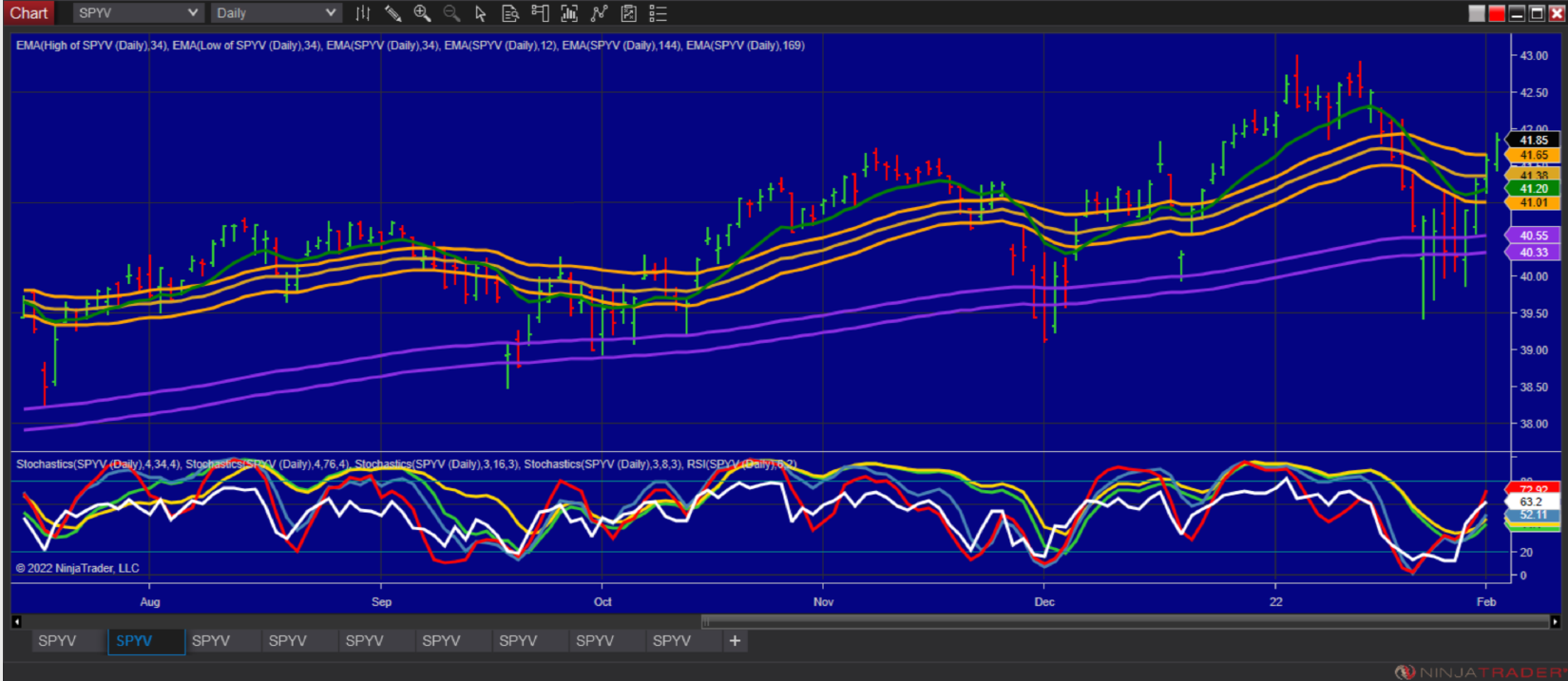Viewport: 1568px width, 681px height.
Task: Close the chart window
Action: click(1556, 13)
